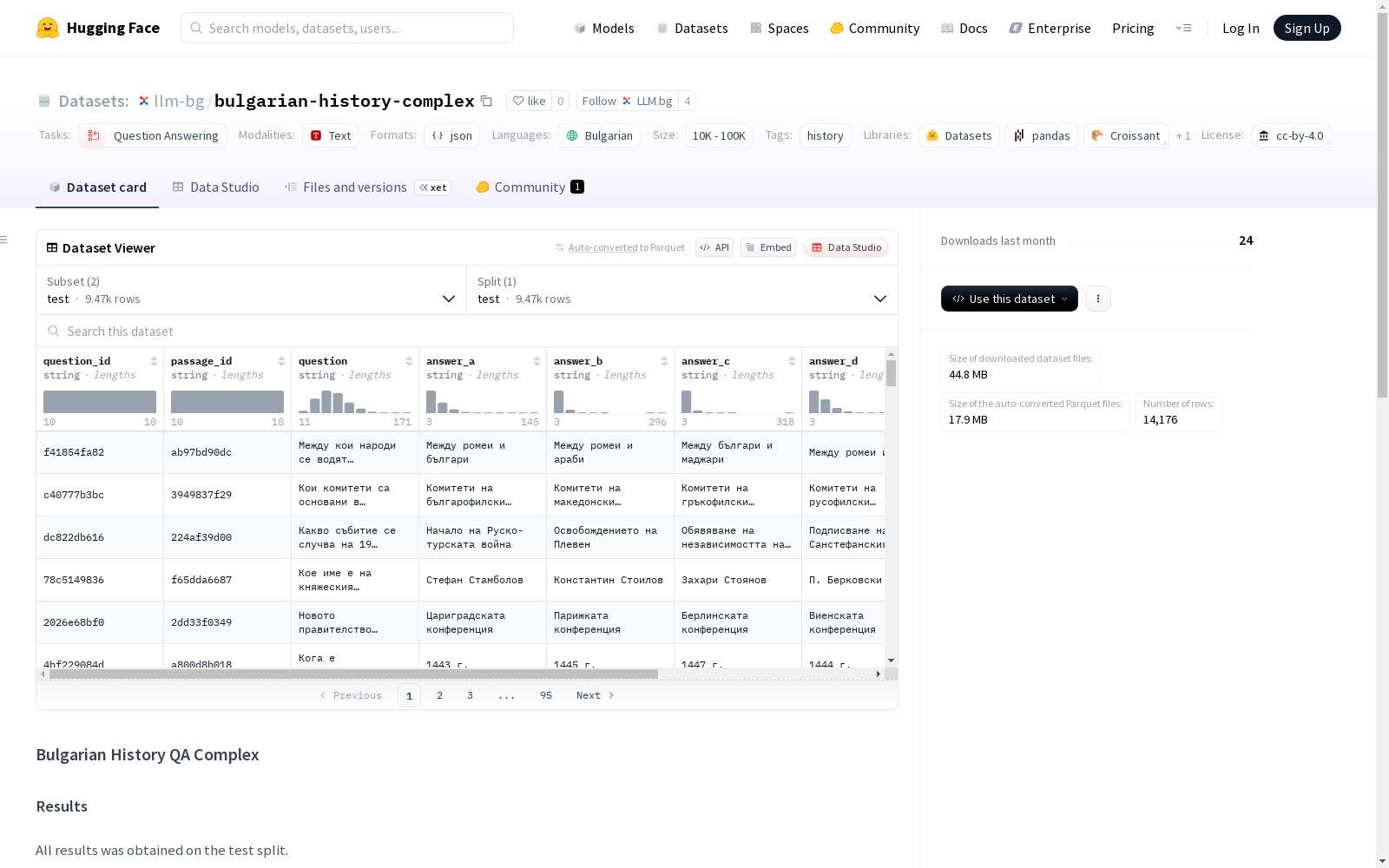
Task: Click the Embed button
Action: [x=768, y=247]
